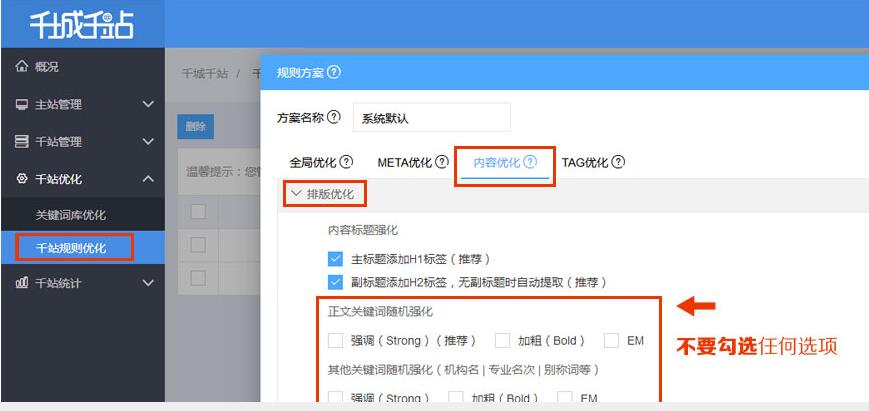869x411 pixels.
Task: Click the 内容标题强化 heading text
Action: (x=363, y=229)
